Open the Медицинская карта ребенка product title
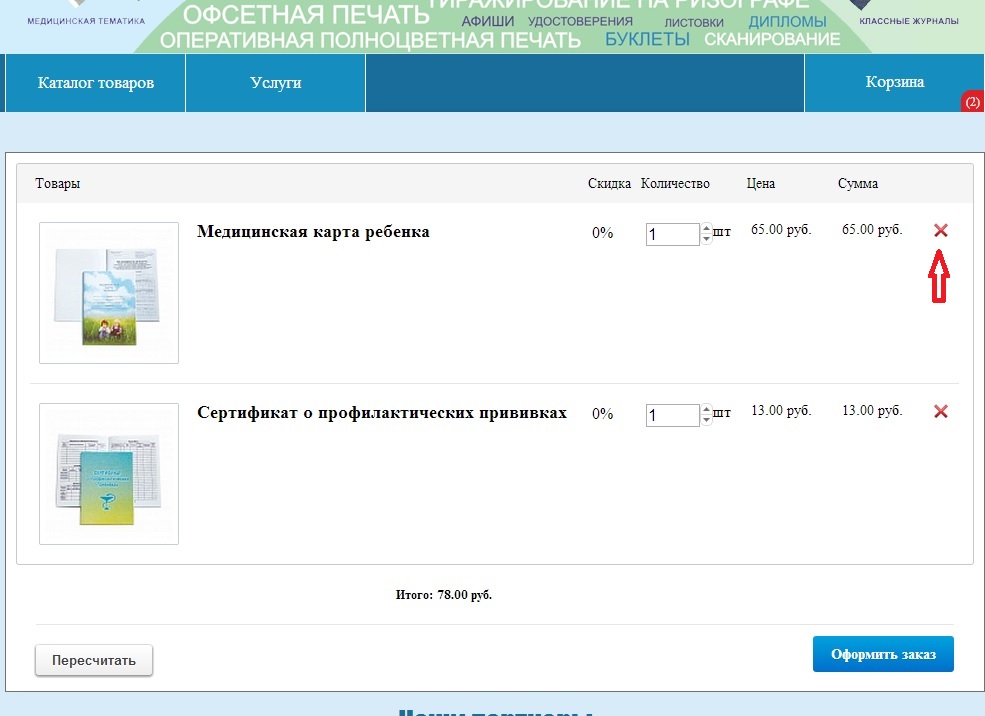 313,232
